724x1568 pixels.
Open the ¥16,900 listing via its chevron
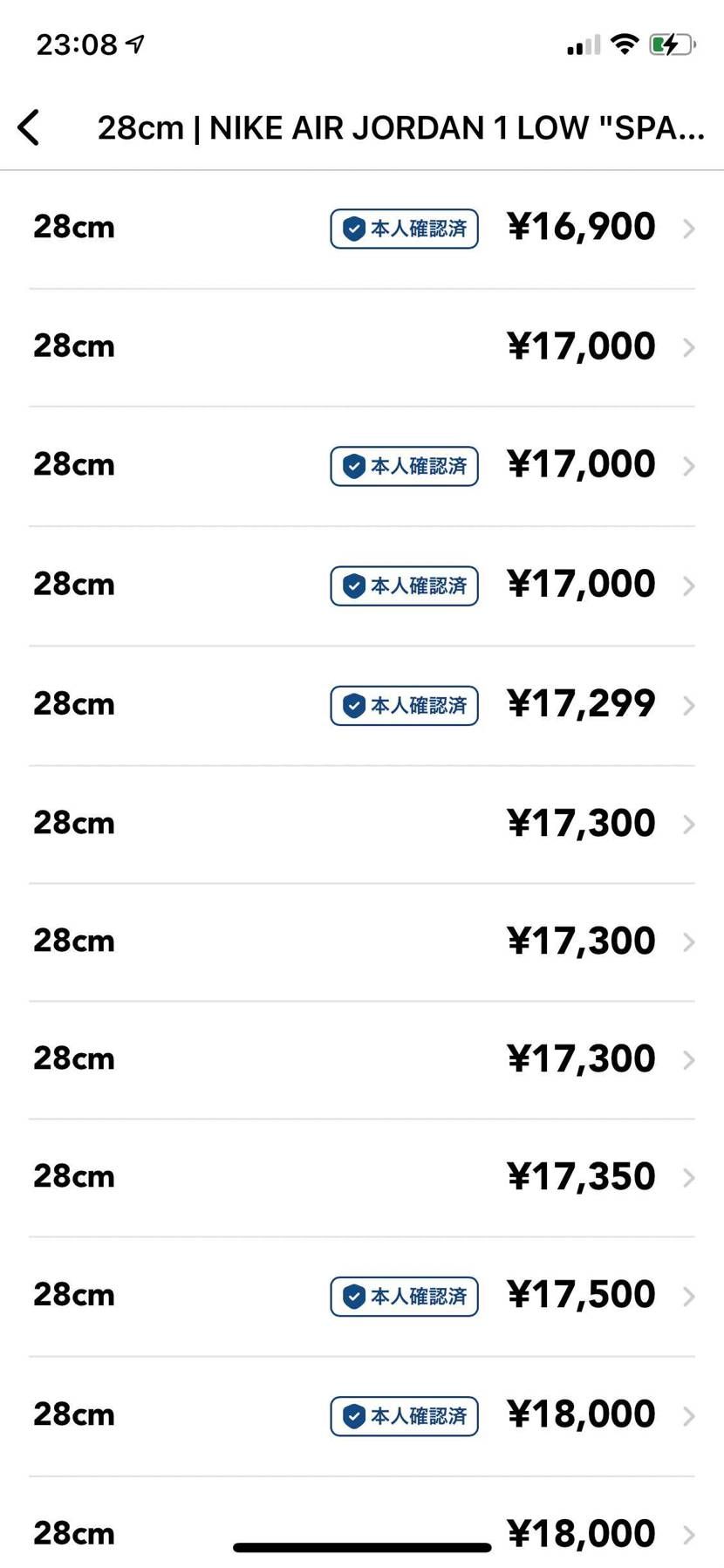(688, 229)
